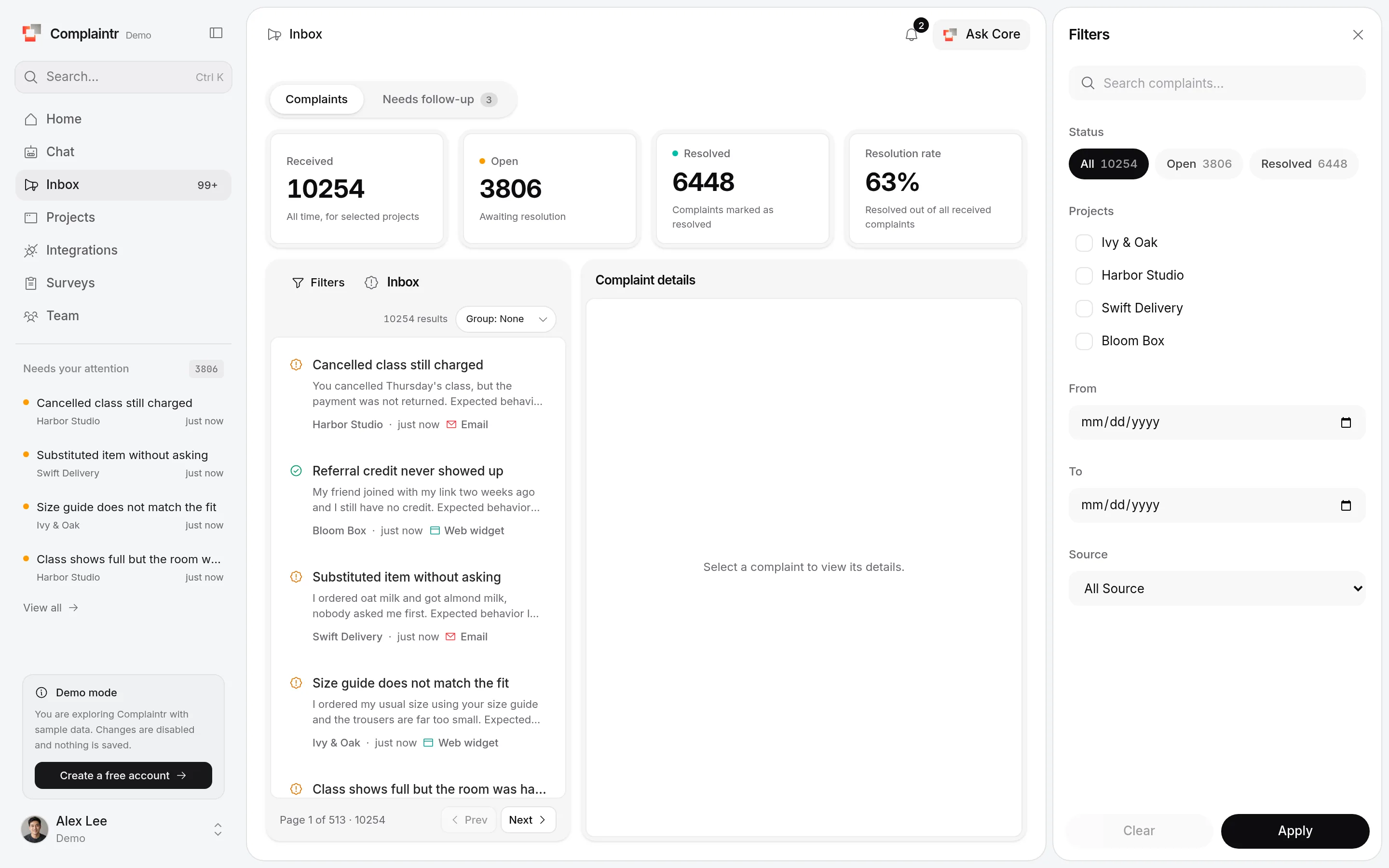1389x868 pixels.
Task: Open Inbox in the sidebar menu
Action: pyautogui.click(x=123, y=185)
